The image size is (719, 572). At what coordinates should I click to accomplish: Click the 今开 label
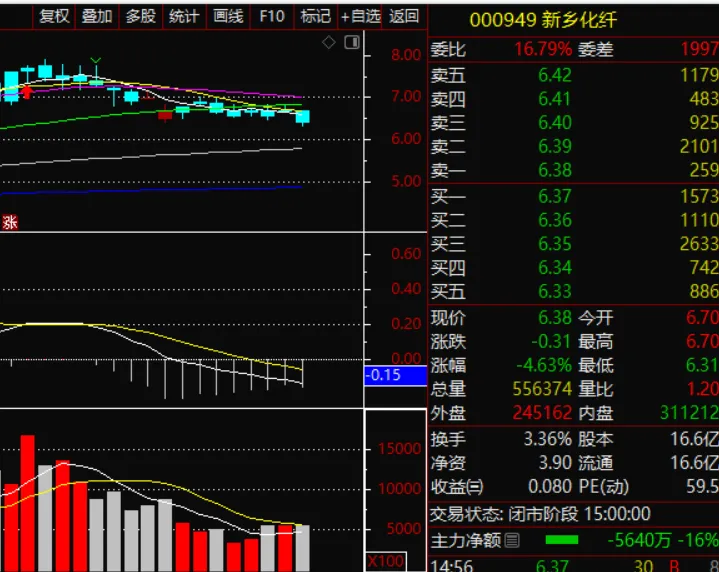[x=595, y=318]
